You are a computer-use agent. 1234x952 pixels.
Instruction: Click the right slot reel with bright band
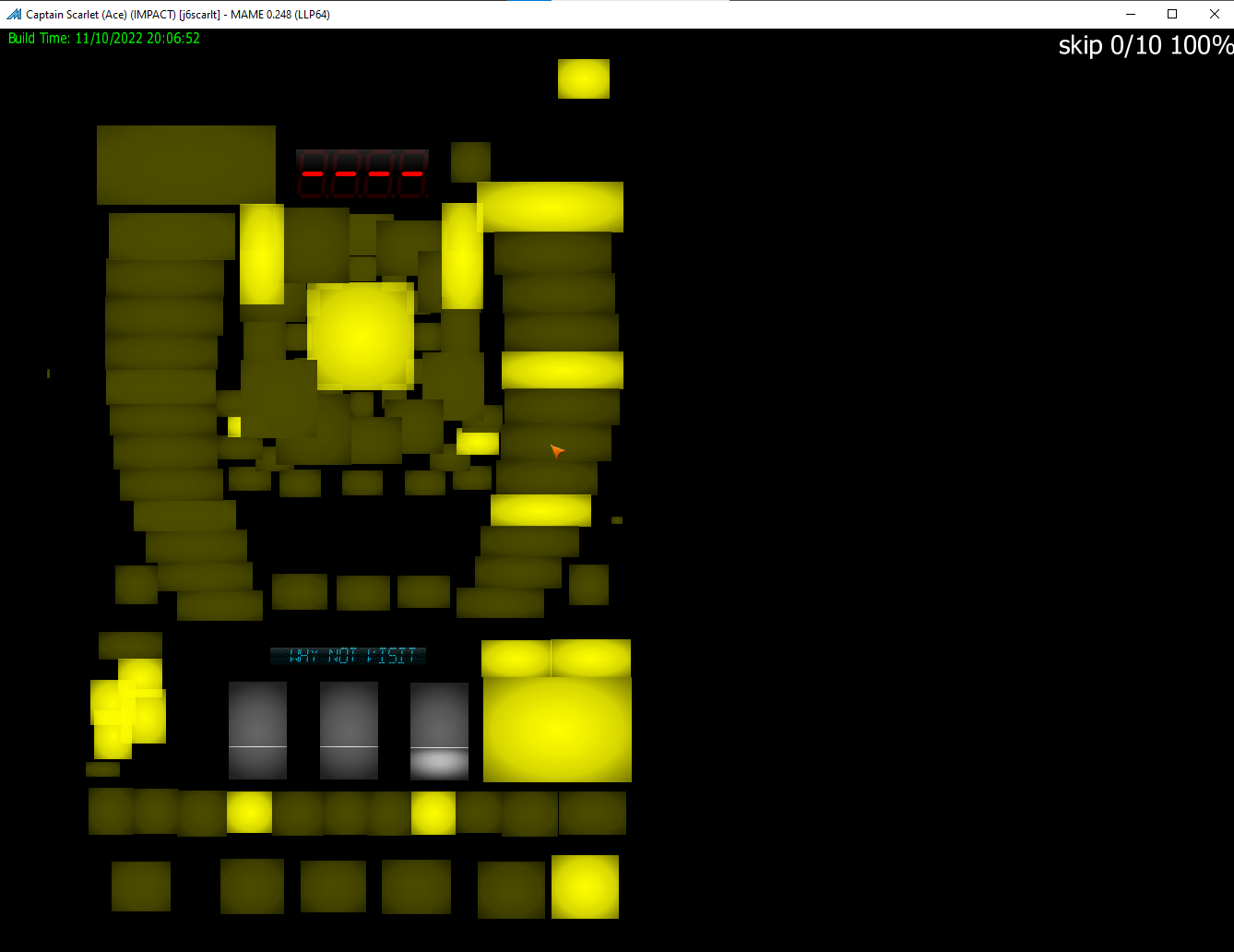click(x=439, y=731)
